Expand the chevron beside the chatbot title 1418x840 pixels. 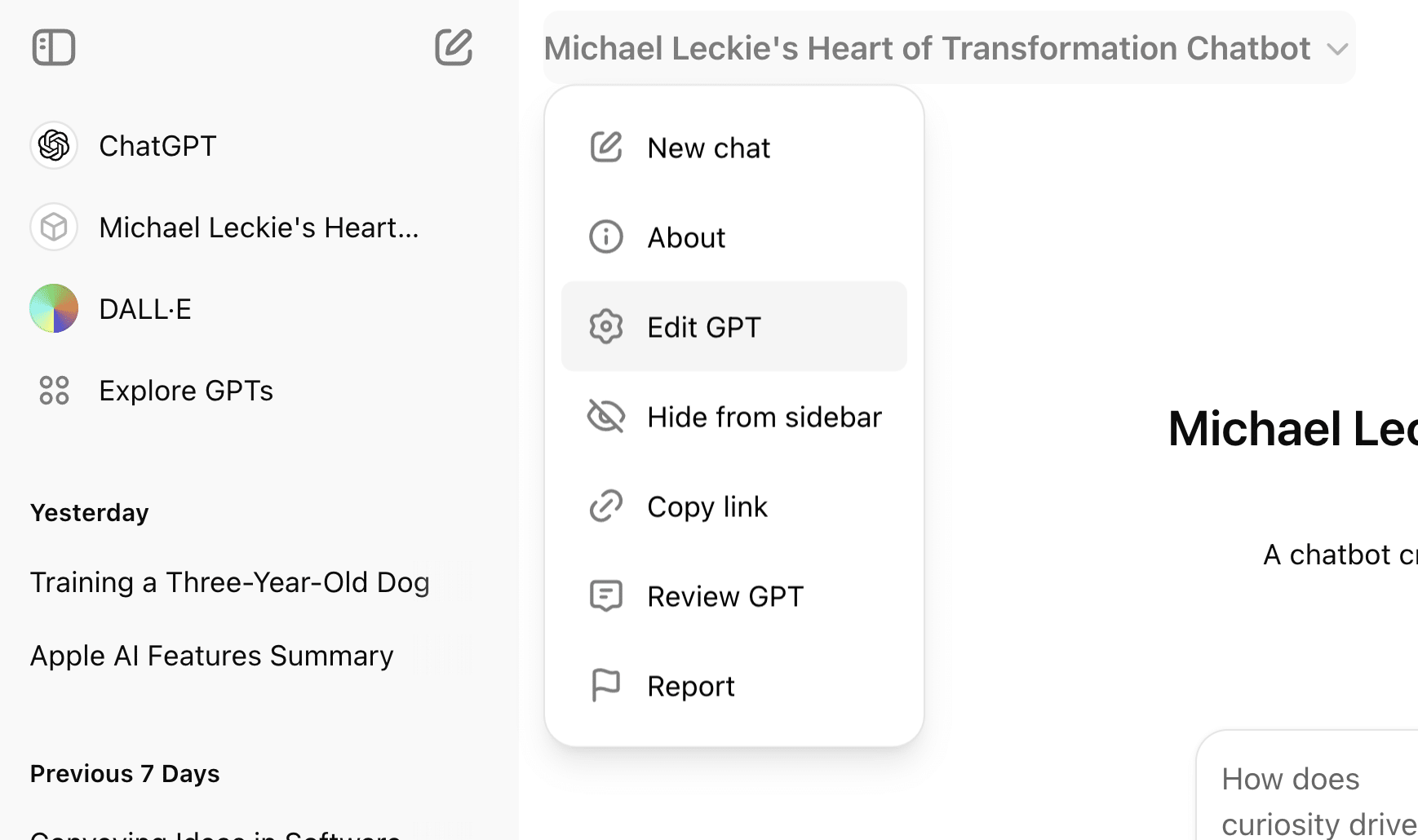(1337, 50)
